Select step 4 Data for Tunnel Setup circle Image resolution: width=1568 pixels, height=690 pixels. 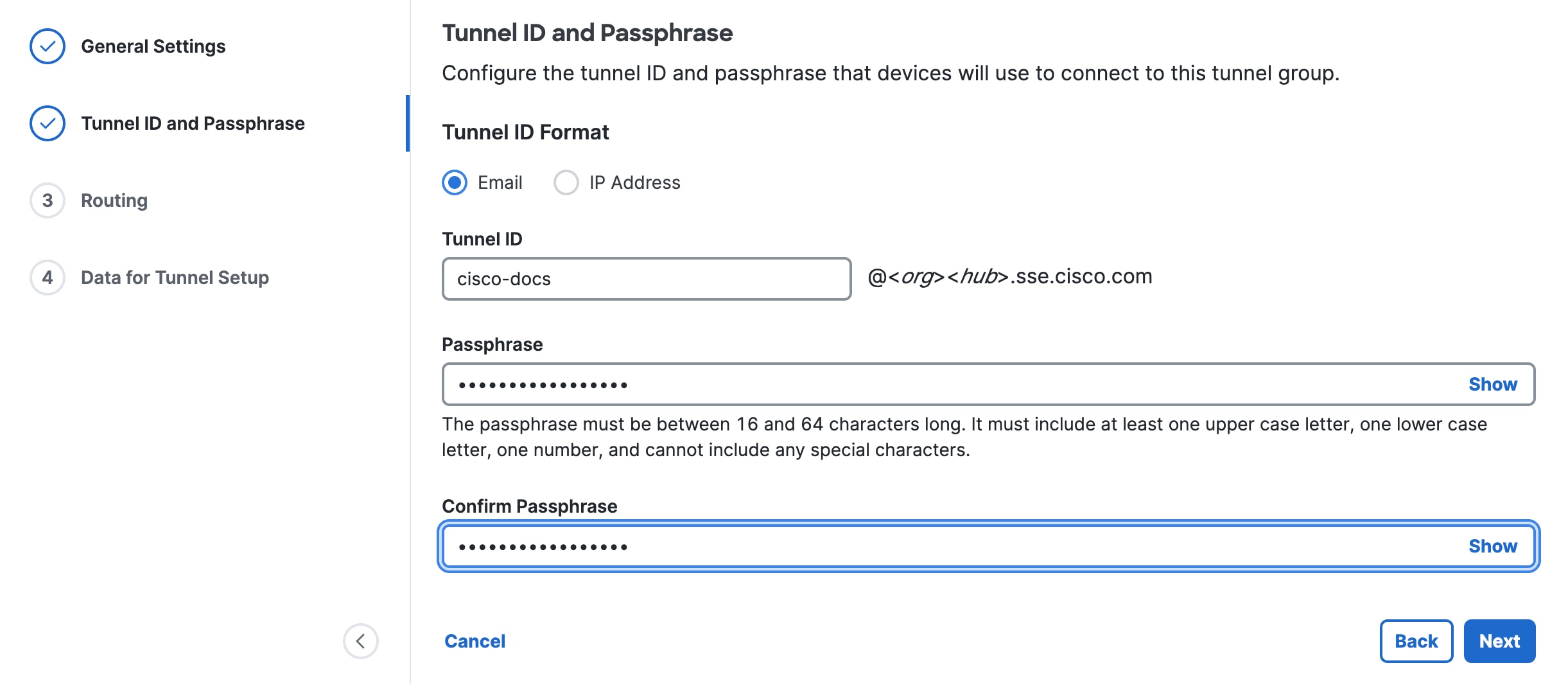click(47, 278)
